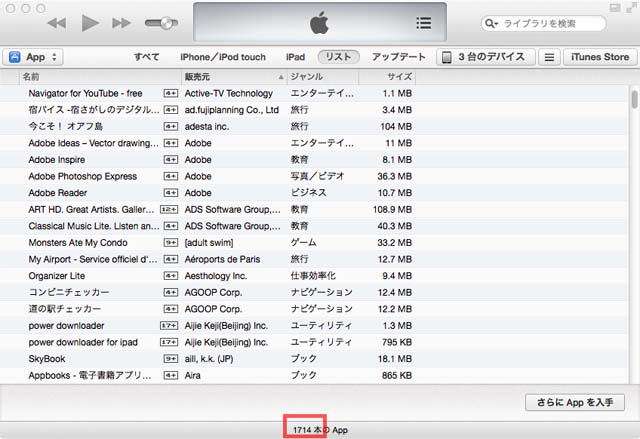Open search options magnifier dropdown
Viewport: 640px width, 439px height.
[x=491, y=24]
